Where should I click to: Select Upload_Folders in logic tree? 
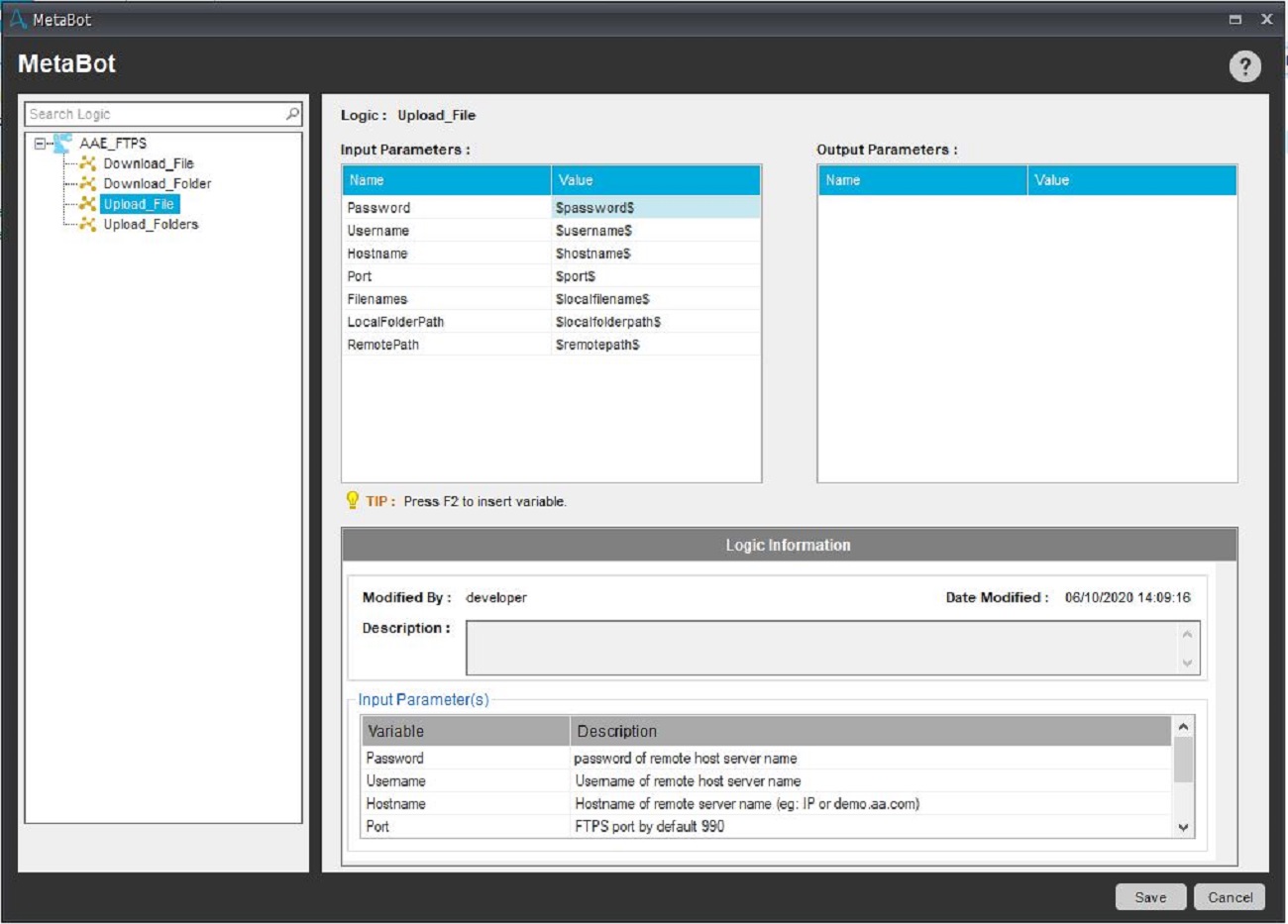[151, 225]
